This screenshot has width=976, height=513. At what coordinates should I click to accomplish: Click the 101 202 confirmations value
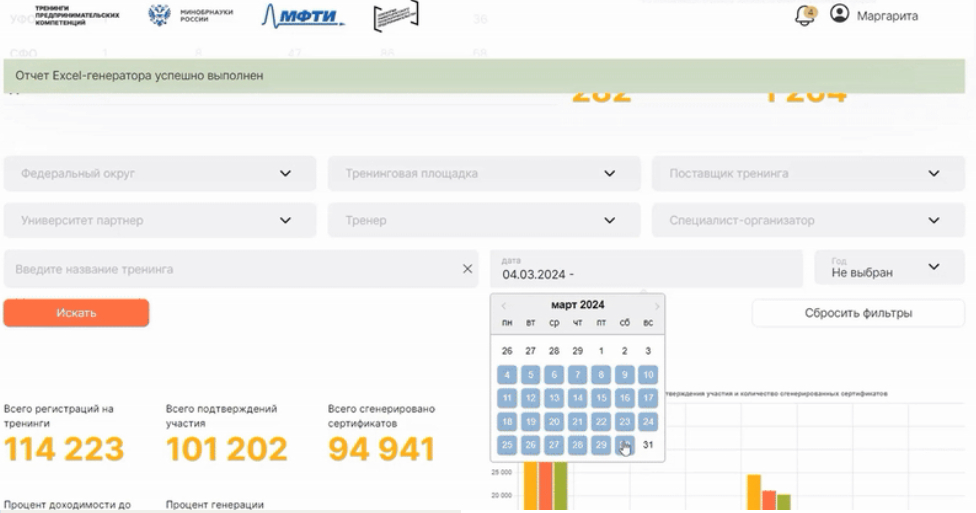coord(227,449)
